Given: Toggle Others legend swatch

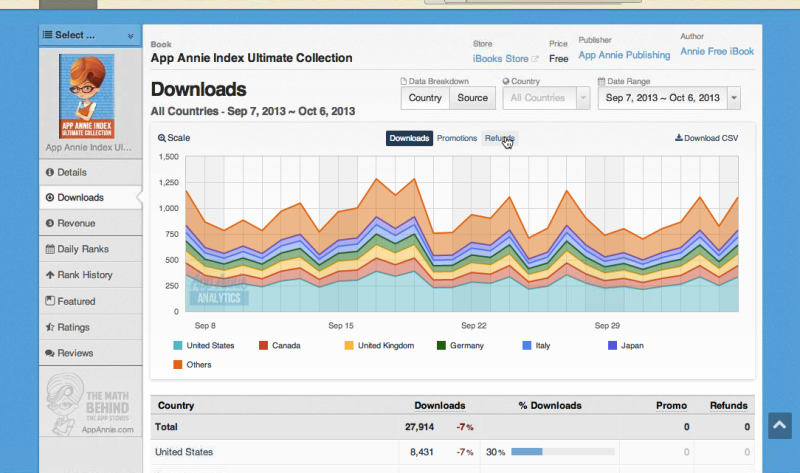Looking at the screenshot, I should (178, 364).
